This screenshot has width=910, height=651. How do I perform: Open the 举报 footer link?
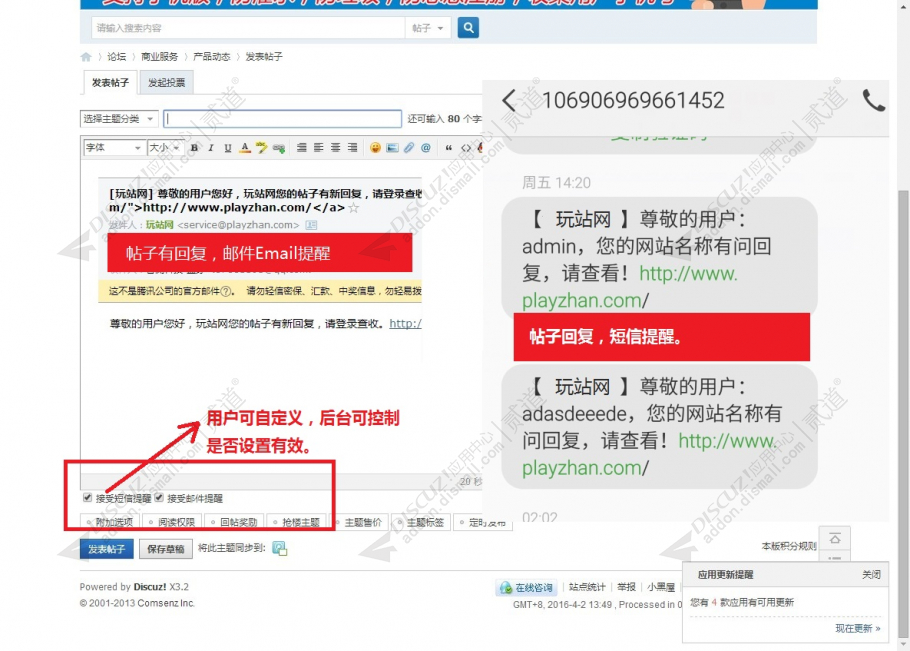627,587
